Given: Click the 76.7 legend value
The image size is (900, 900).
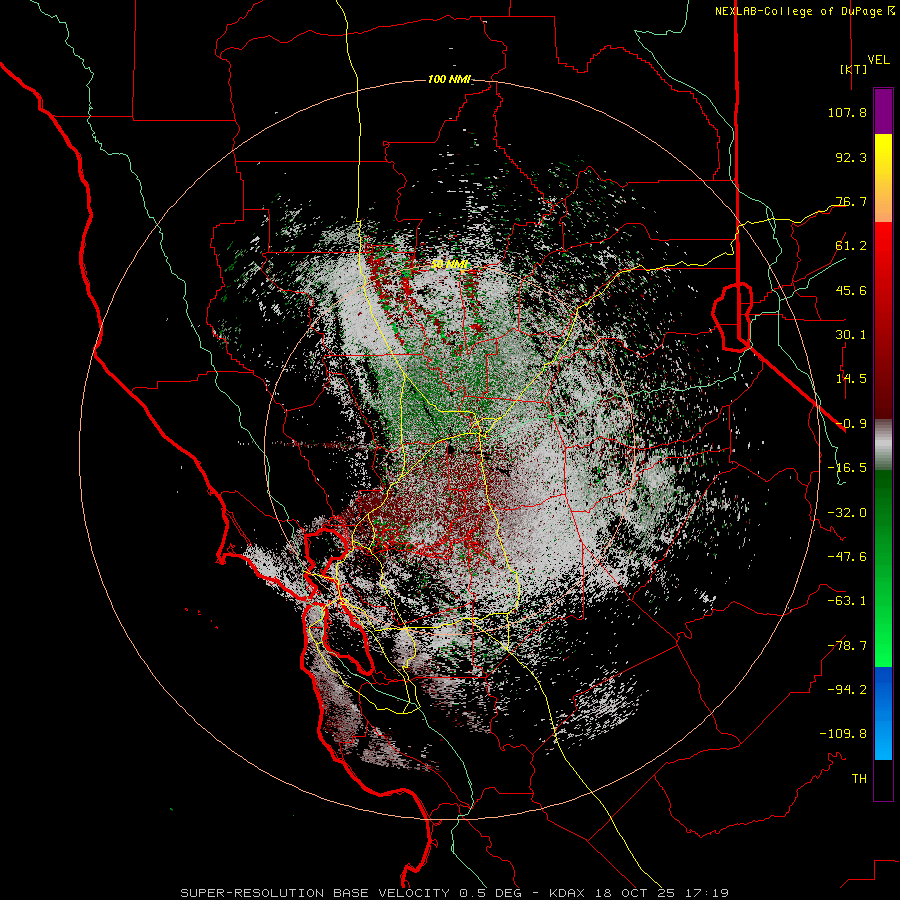Looking at the screenshot, I should pos(851,201).
